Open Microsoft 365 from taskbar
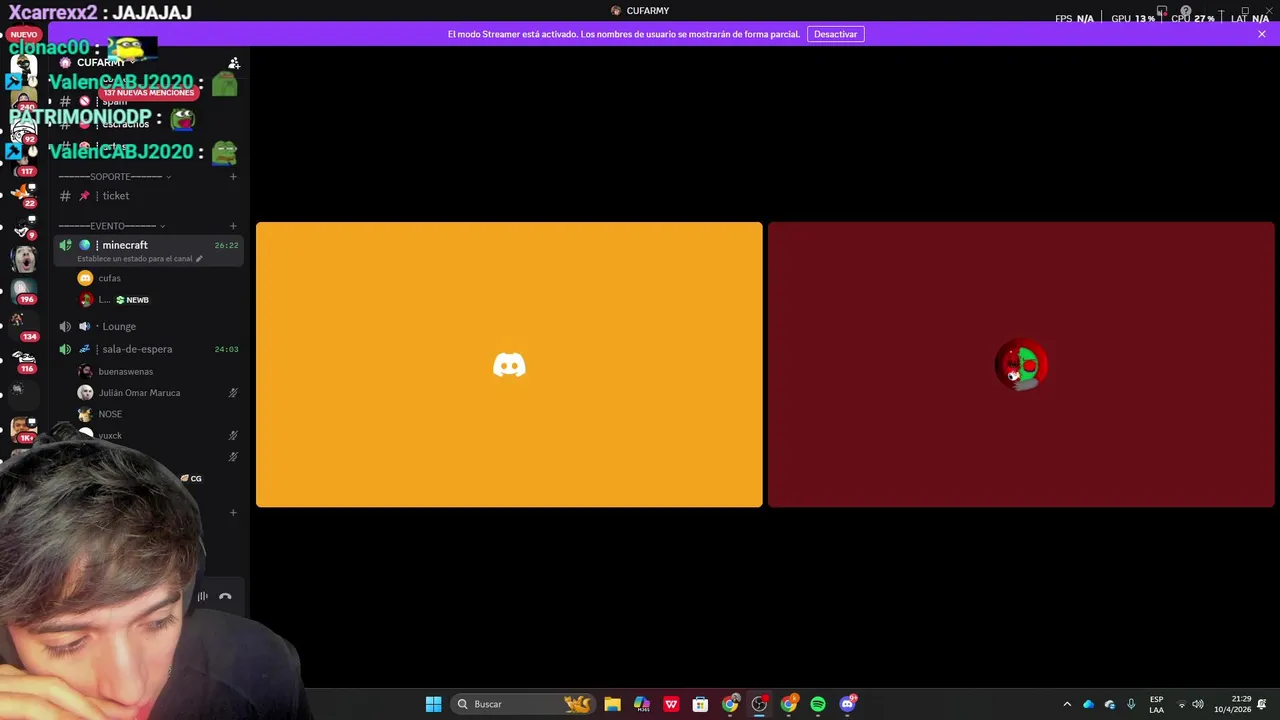1280x720 pixels. coord(642,704)
